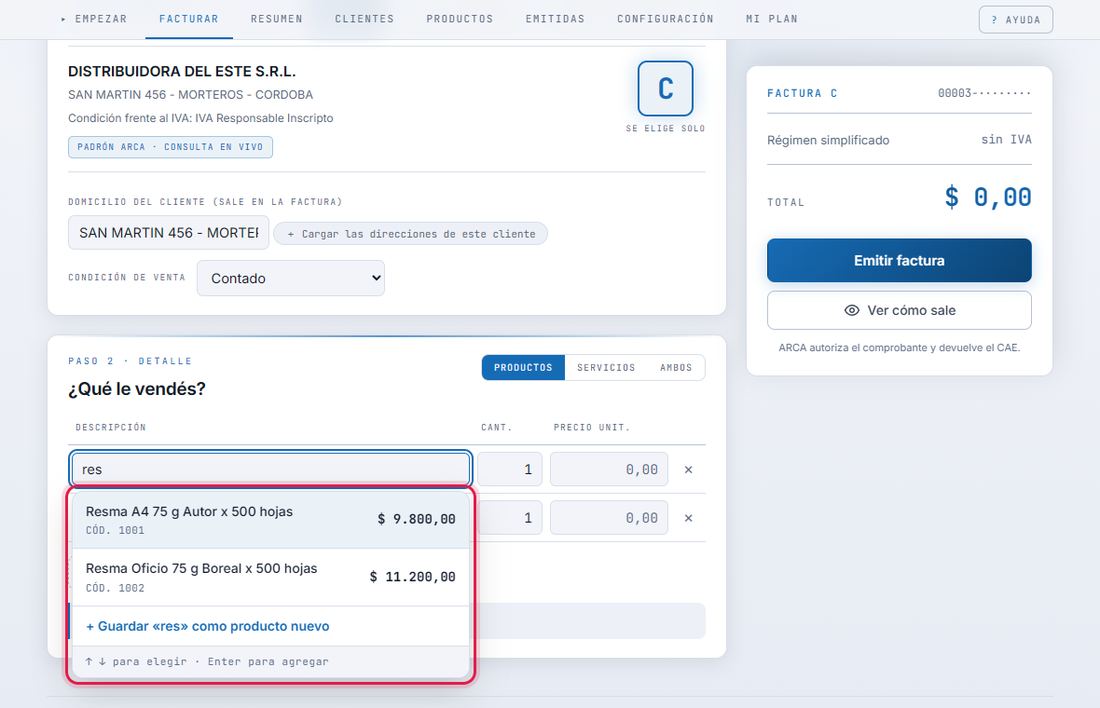
Task: Click the invoice number 00003
Action: click(984, 93)
